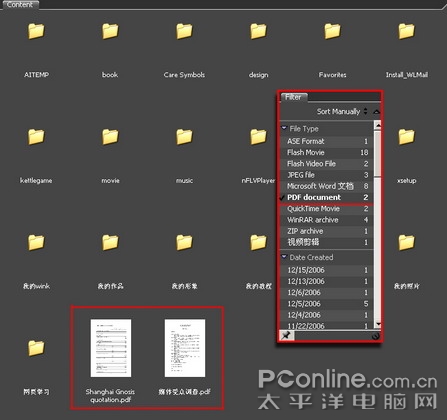This screenshot has width=447, height=420.
Task: Select the xsetup folder icon
Action: click(406, 137)
